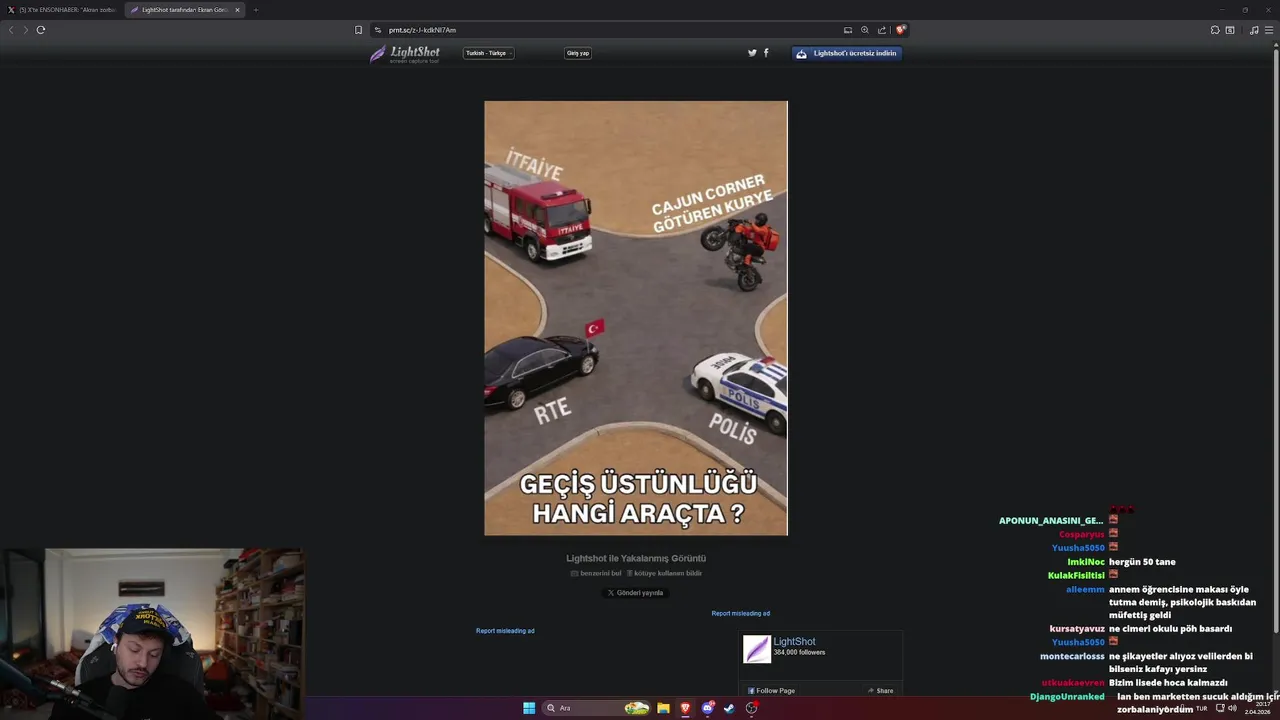Open network status tray icon
This screenshot has height=720, width=1280.
(x=1220, y=708)
